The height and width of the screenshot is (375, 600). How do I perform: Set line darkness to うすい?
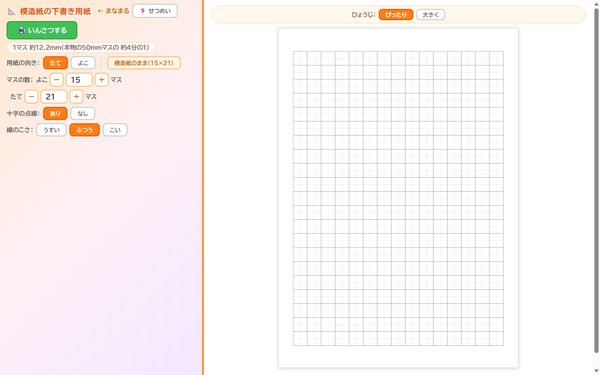pyautogui.click(x=51, y=130)
